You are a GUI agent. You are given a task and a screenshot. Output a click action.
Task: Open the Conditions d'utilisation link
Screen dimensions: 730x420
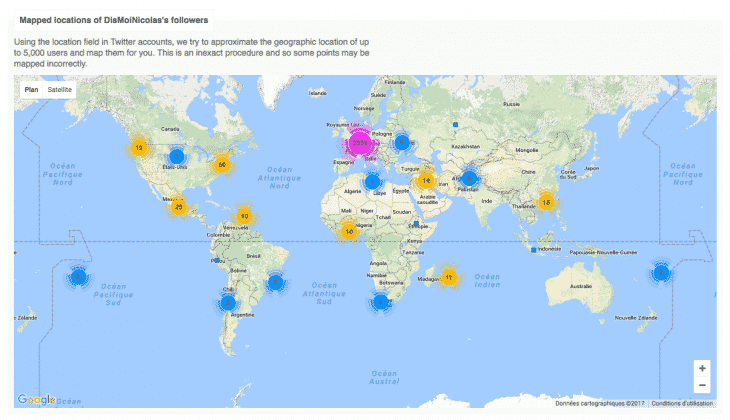pos(682,402)
